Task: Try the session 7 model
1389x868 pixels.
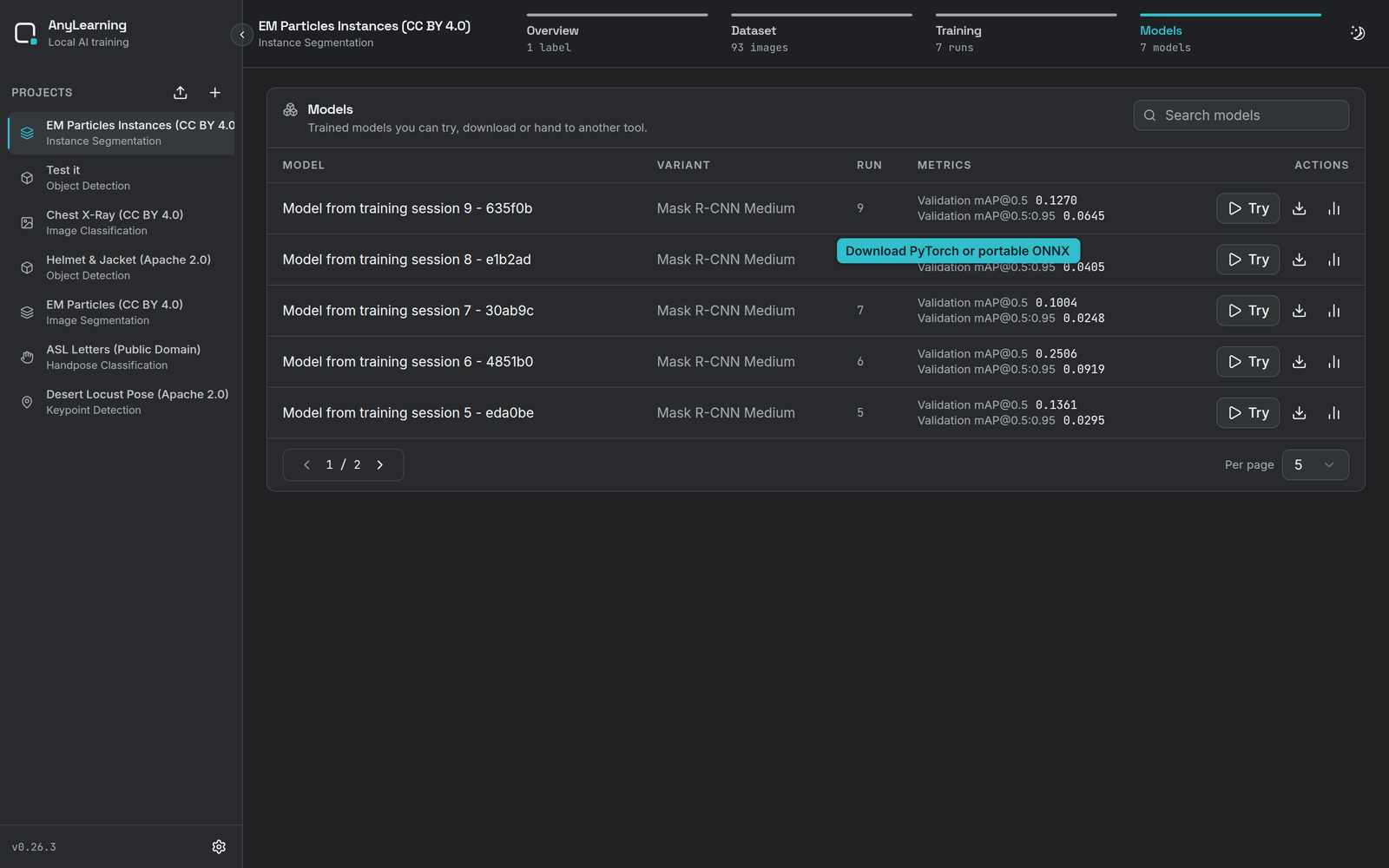Action: (x=1247, y=311)
